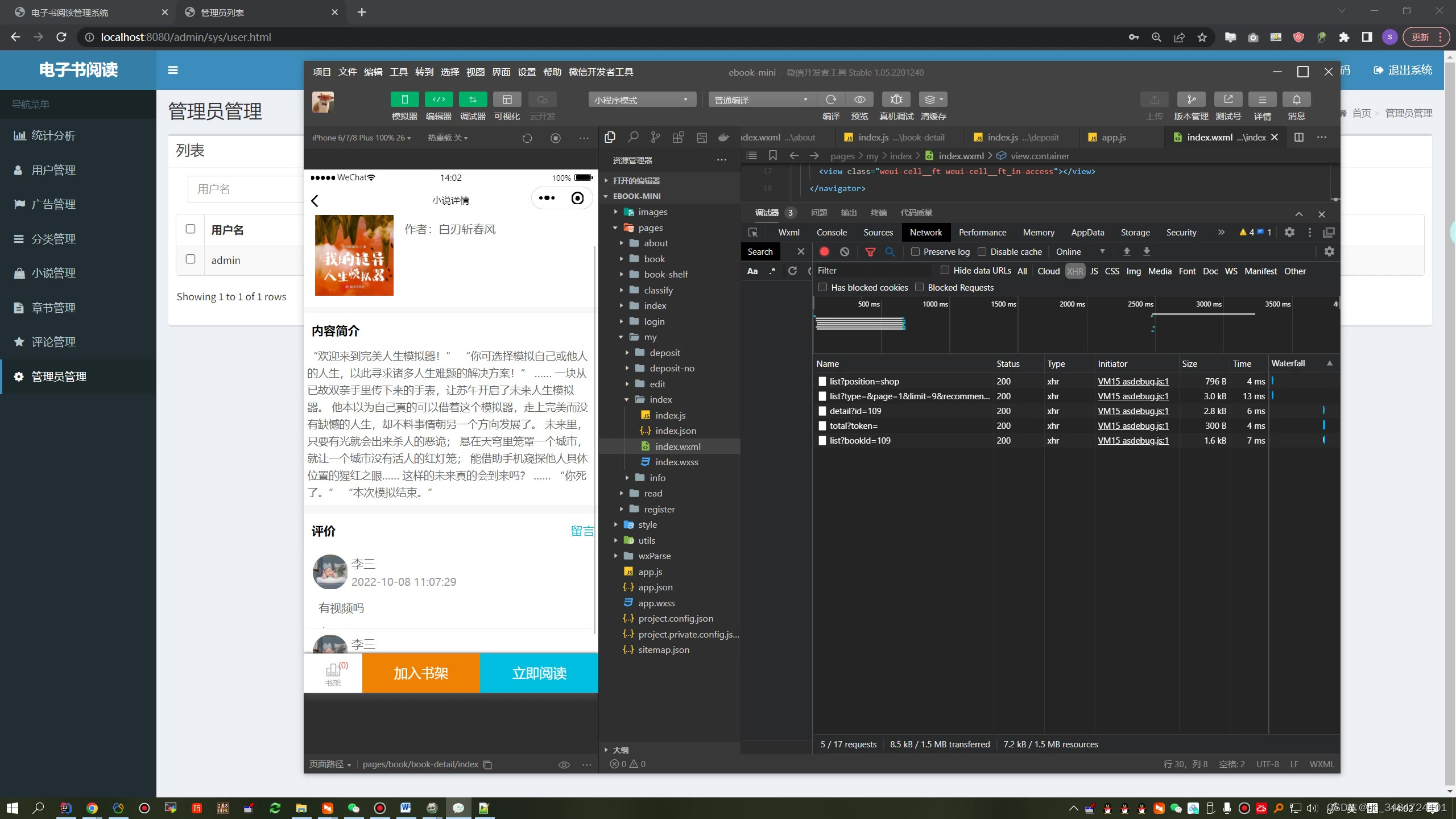Click the red record network button

coord(824,251)
